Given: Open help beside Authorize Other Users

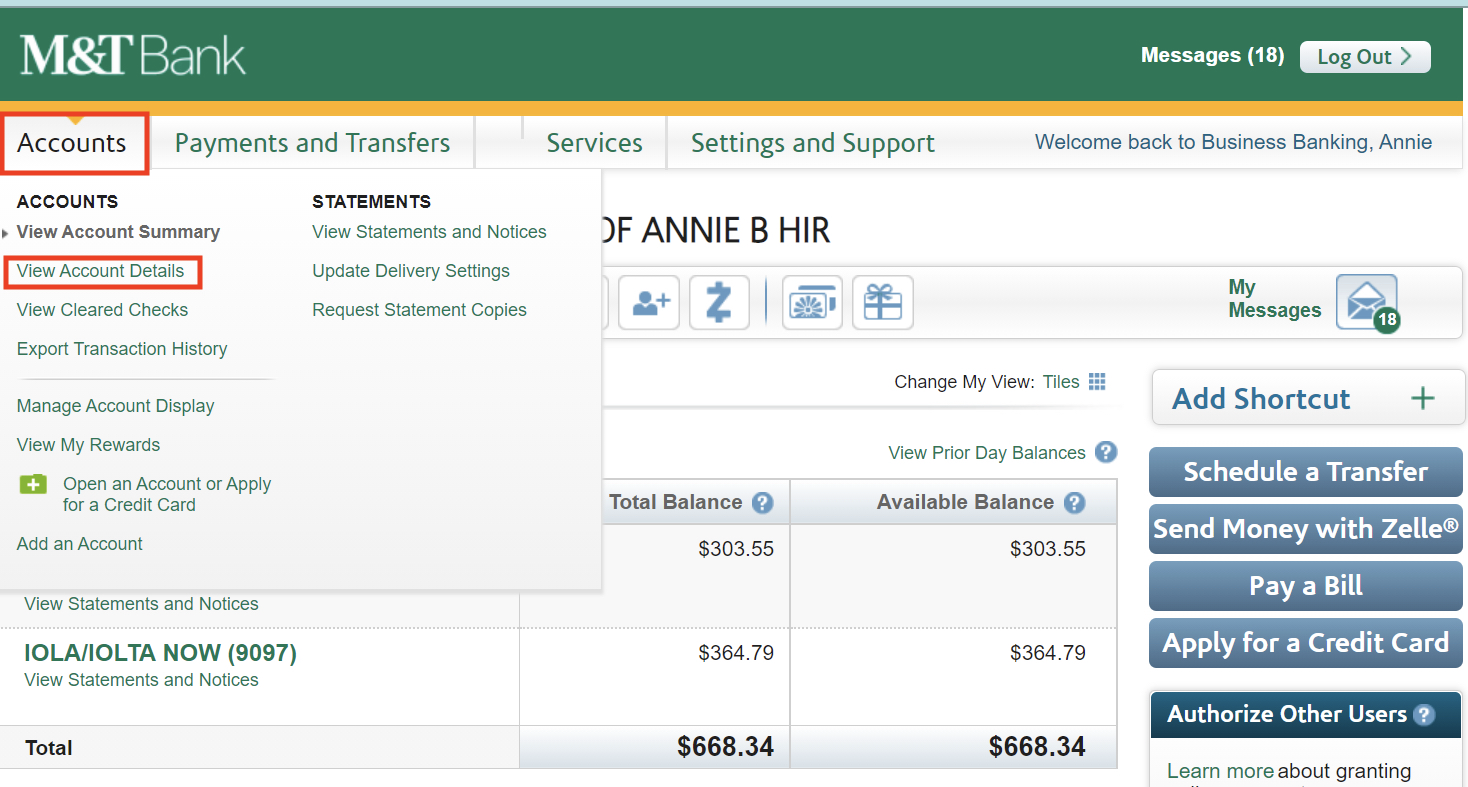Looking at the screenshot, I should [x=1426, y=714].
